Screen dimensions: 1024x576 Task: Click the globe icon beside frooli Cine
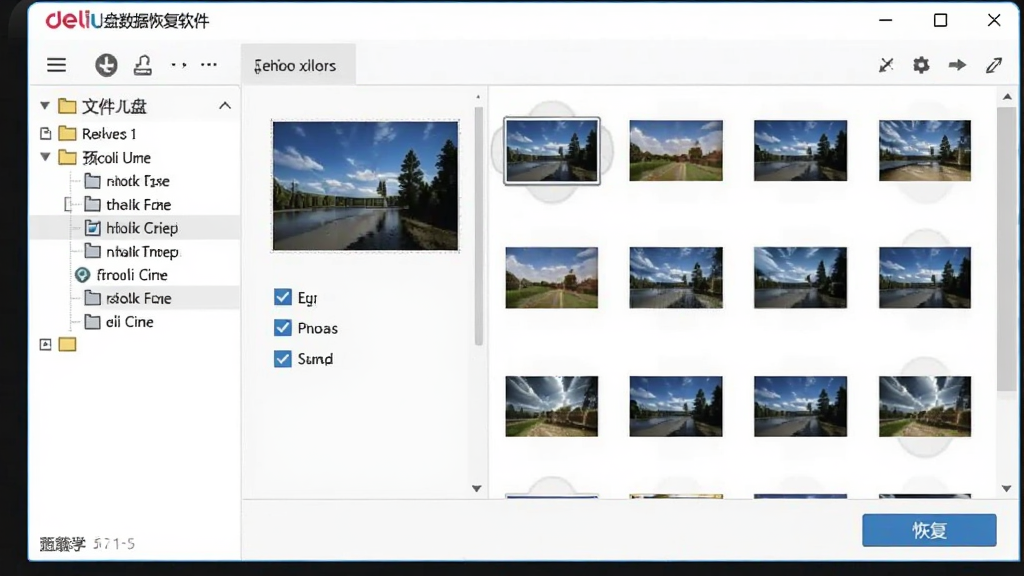click(x=82, y=275)
